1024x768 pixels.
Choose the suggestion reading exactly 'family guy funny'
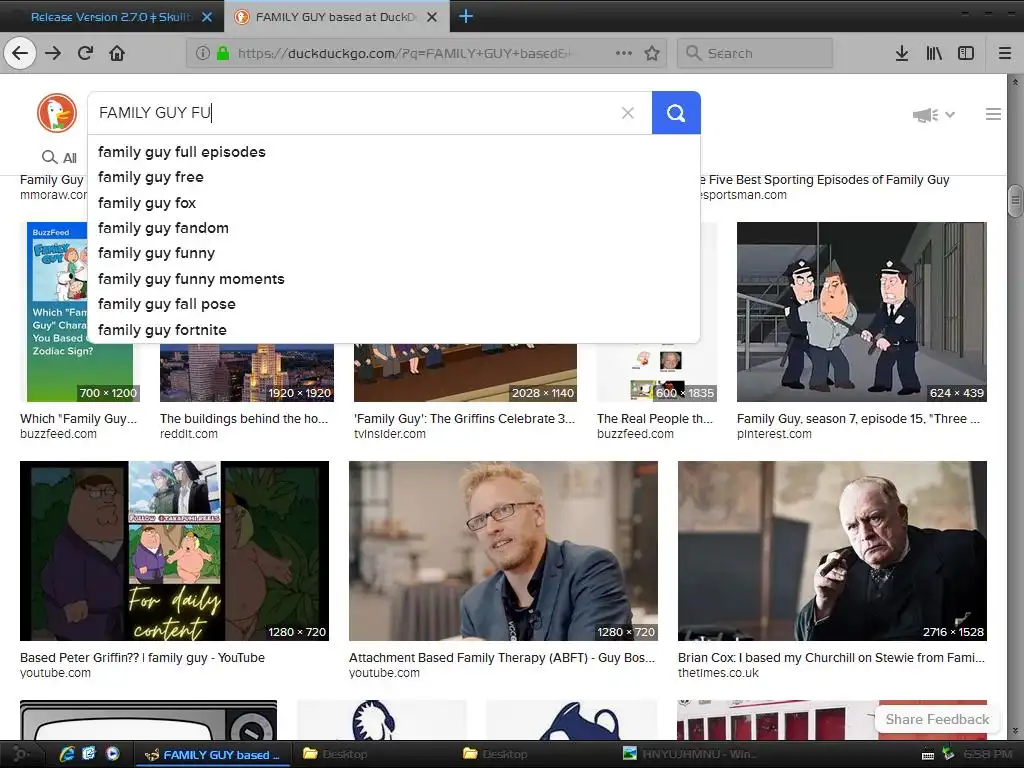[x=394, y=253]
